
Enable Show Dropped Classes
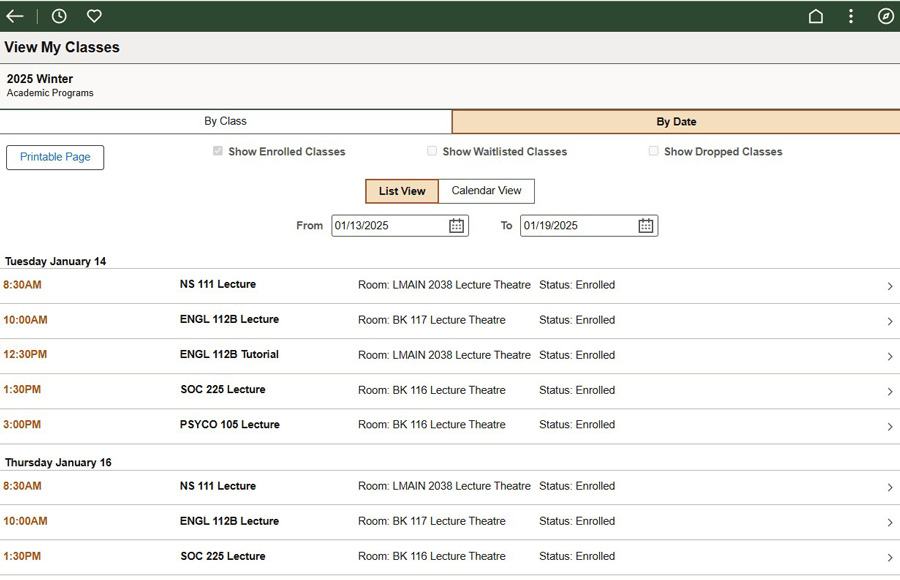pyautogui.click(x=653, y=150)
